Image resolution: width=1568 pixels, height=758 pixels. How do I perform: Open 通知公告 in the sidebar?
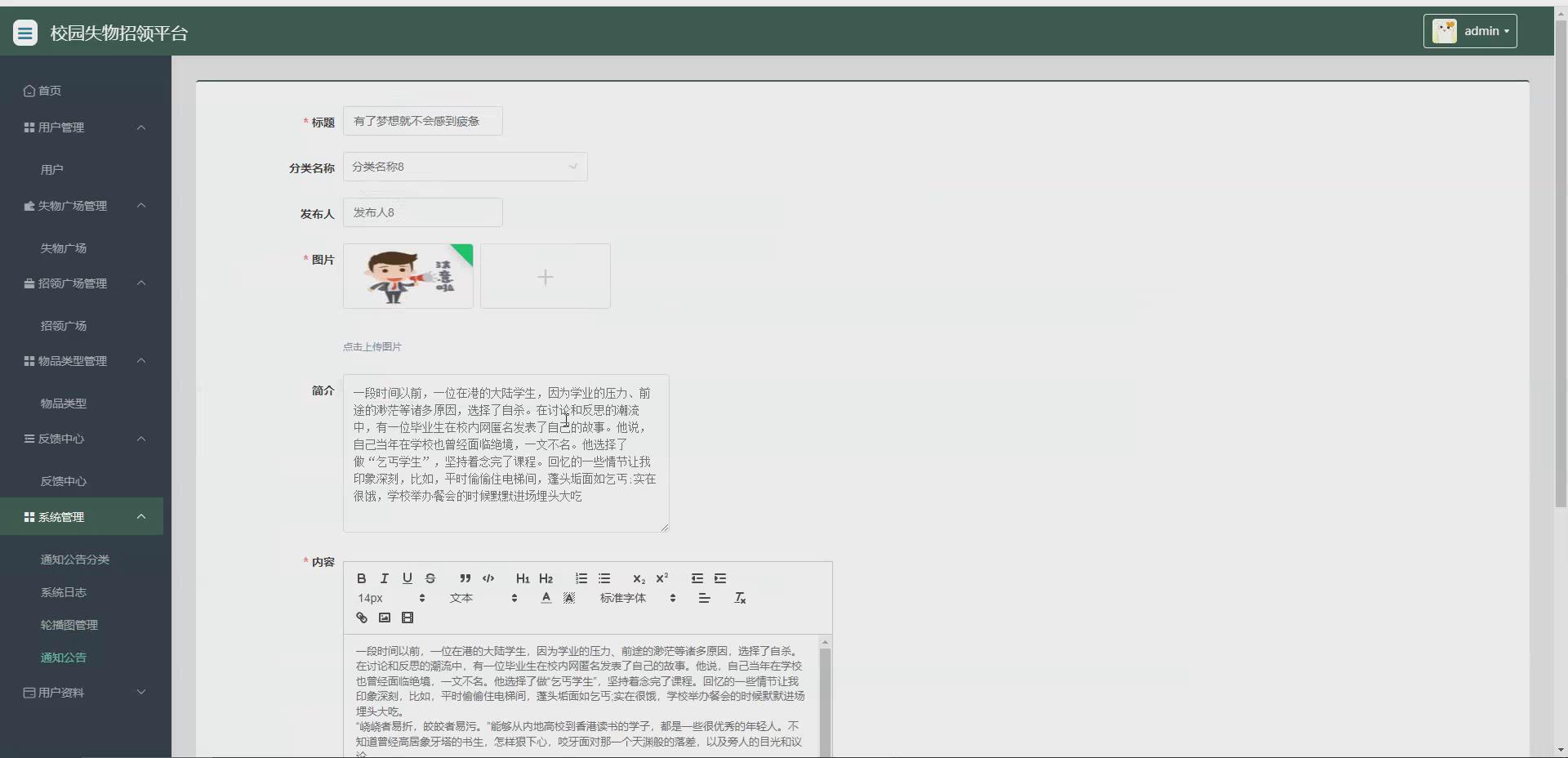click(x=64, y=658)
